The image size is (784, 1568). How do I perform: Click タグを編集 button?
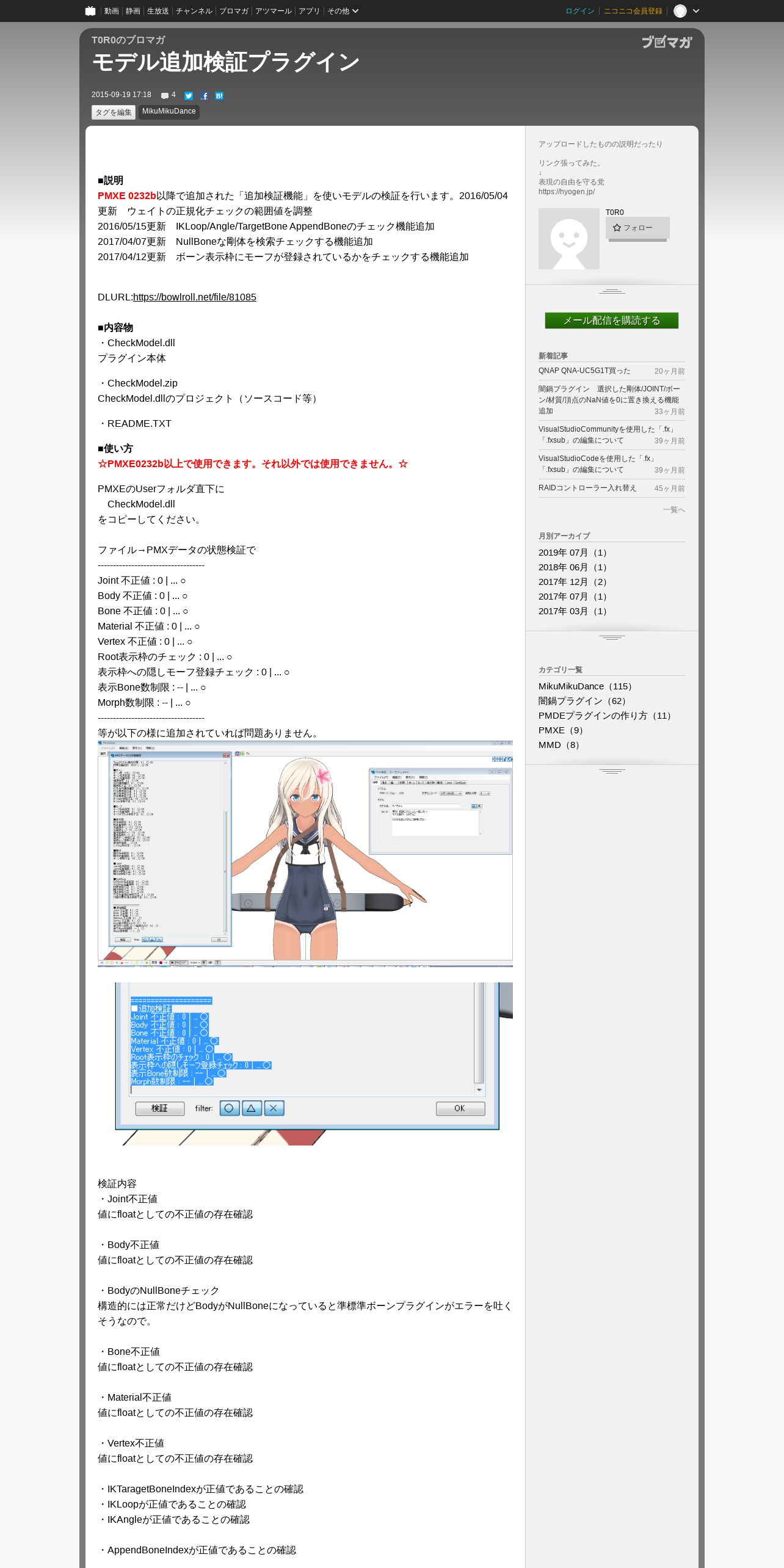(114, 112)
